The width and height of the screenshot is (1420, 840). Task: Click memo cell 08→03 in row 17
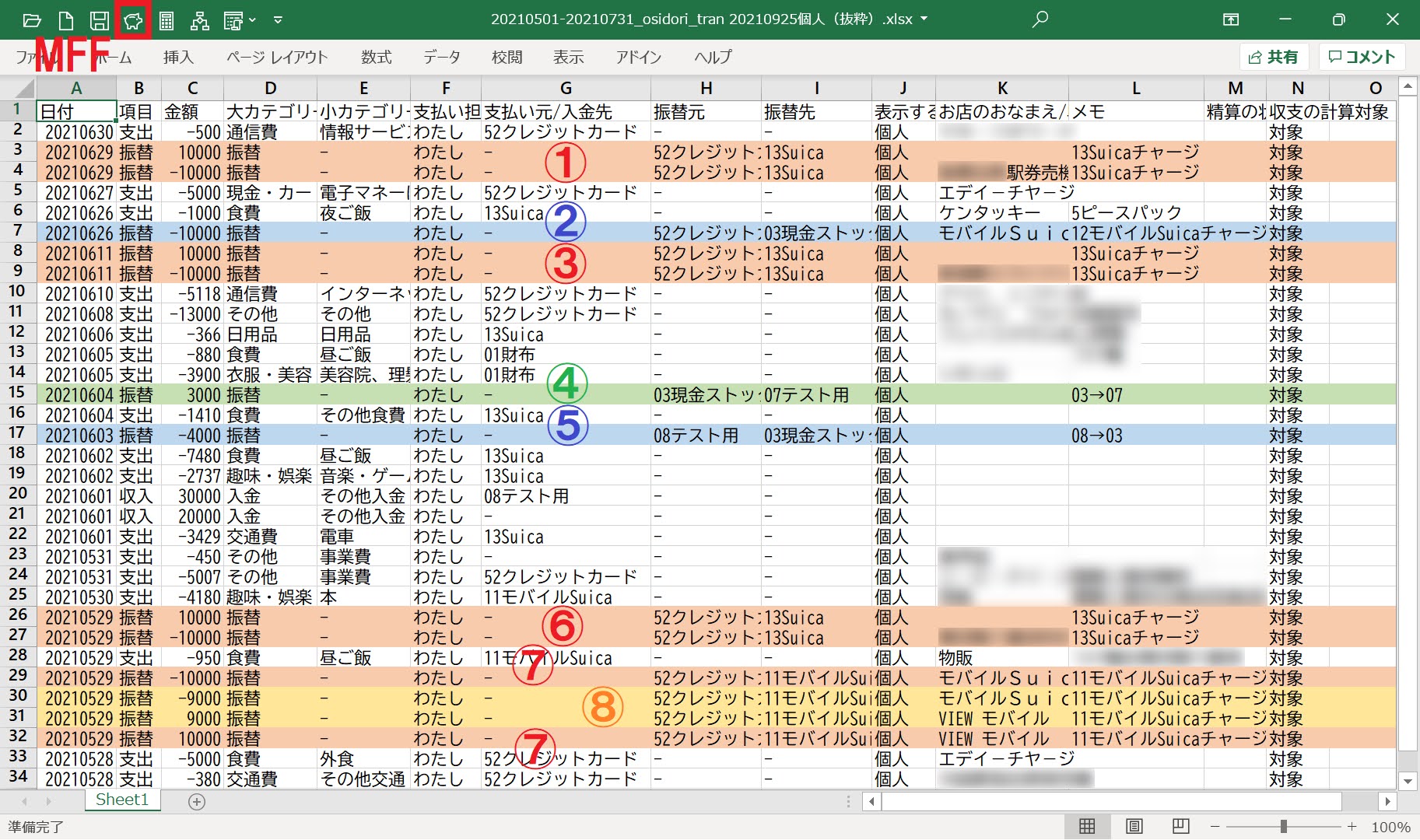pos(1136,436)
